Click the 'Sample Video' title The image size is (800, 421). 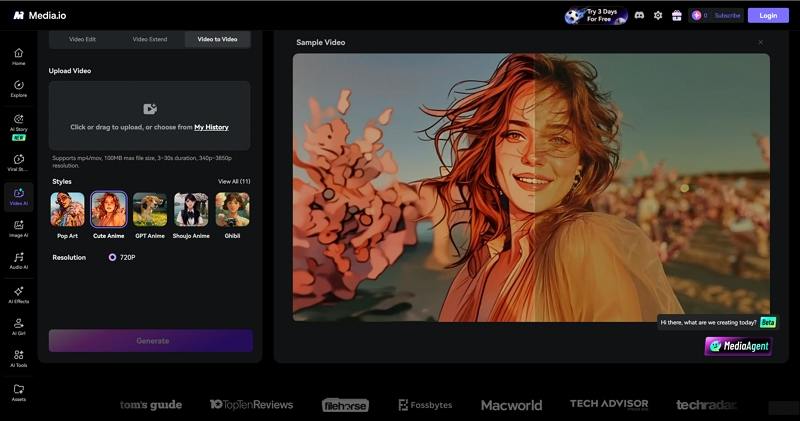320,42
